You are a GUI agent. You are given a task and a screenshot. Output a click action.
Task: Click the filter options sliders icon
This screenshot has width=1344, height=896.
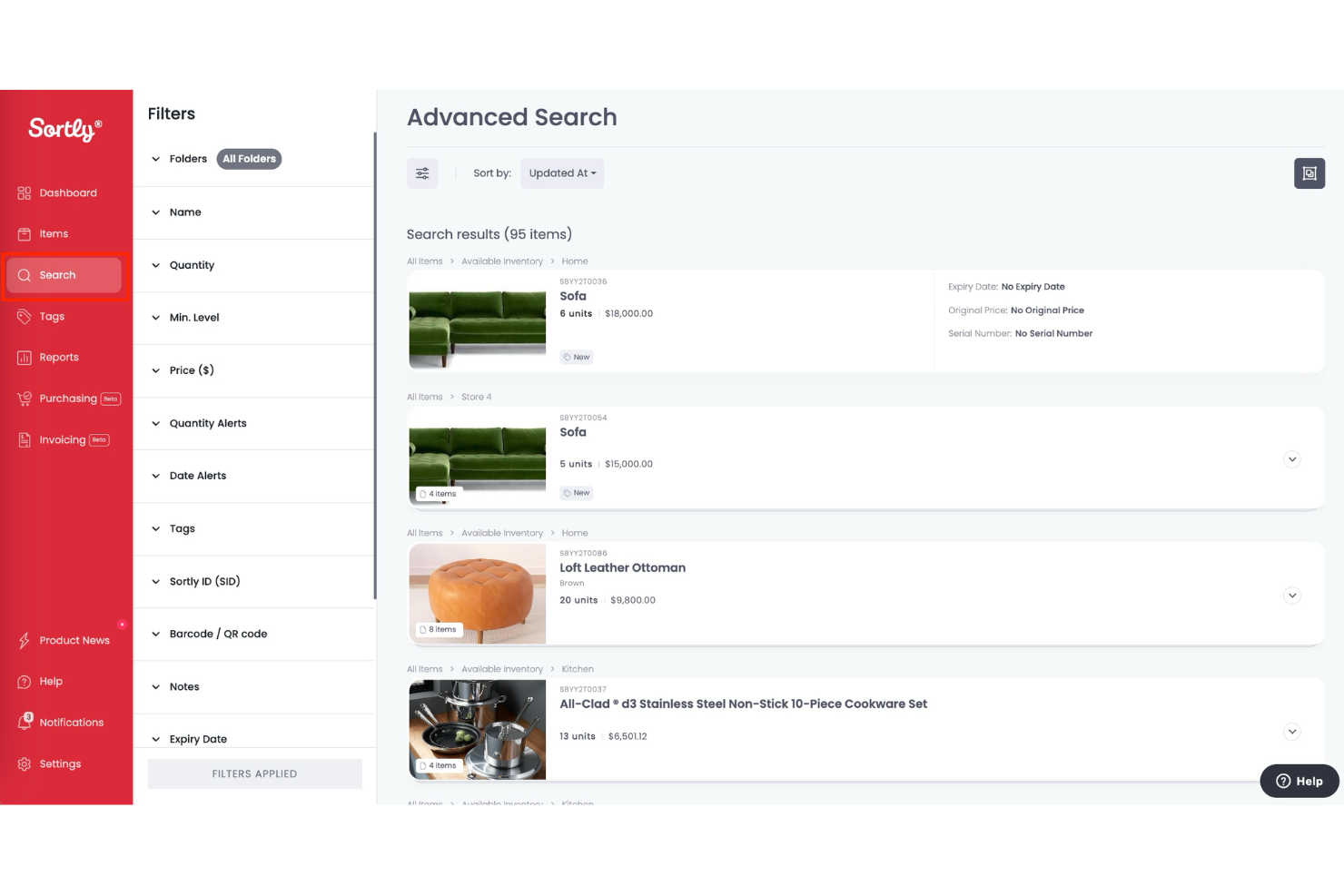421,172
